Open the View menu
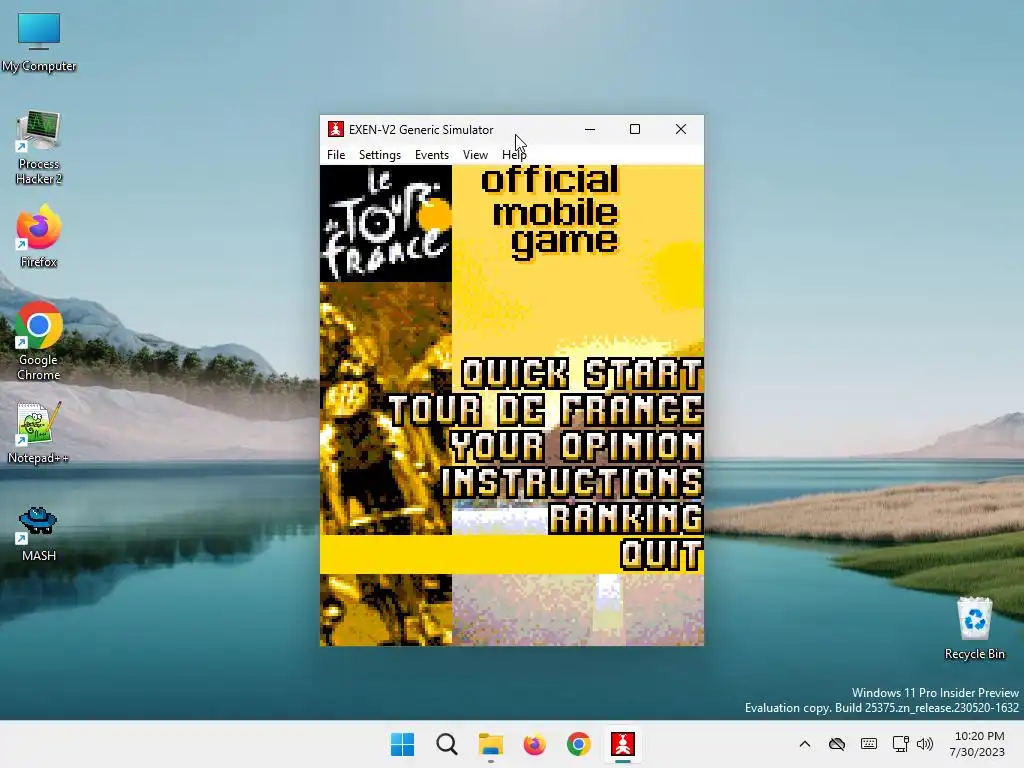Image resolution: width=1024 pixels, height=768 pixels. point(475,155)
